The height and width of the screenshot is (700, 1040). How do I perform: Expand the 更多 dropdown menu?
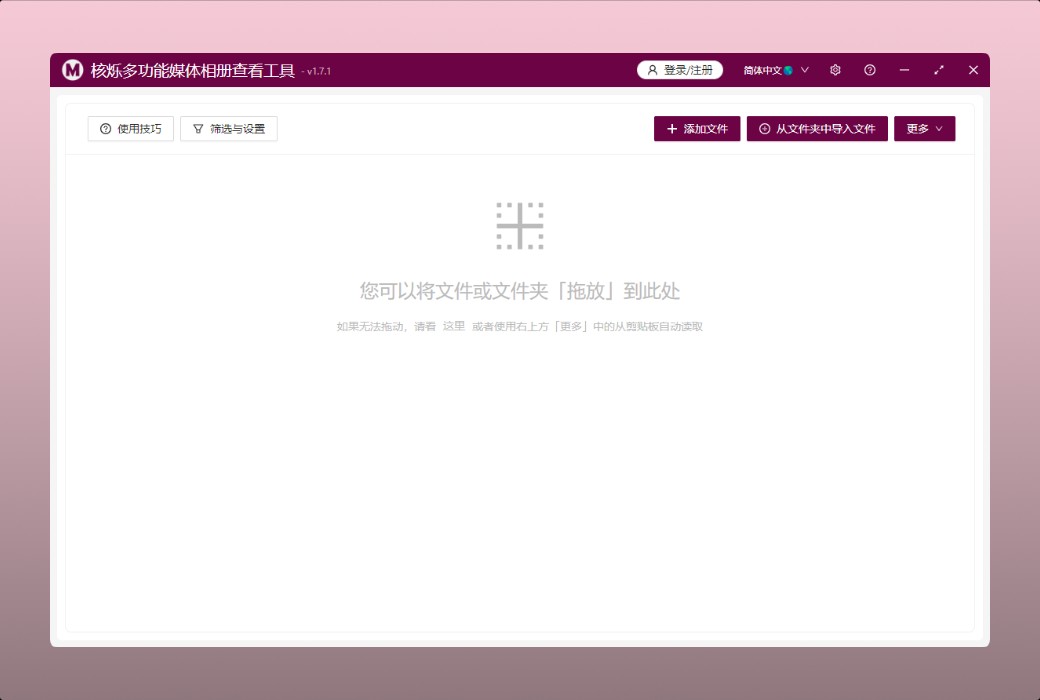click(924, 129)
